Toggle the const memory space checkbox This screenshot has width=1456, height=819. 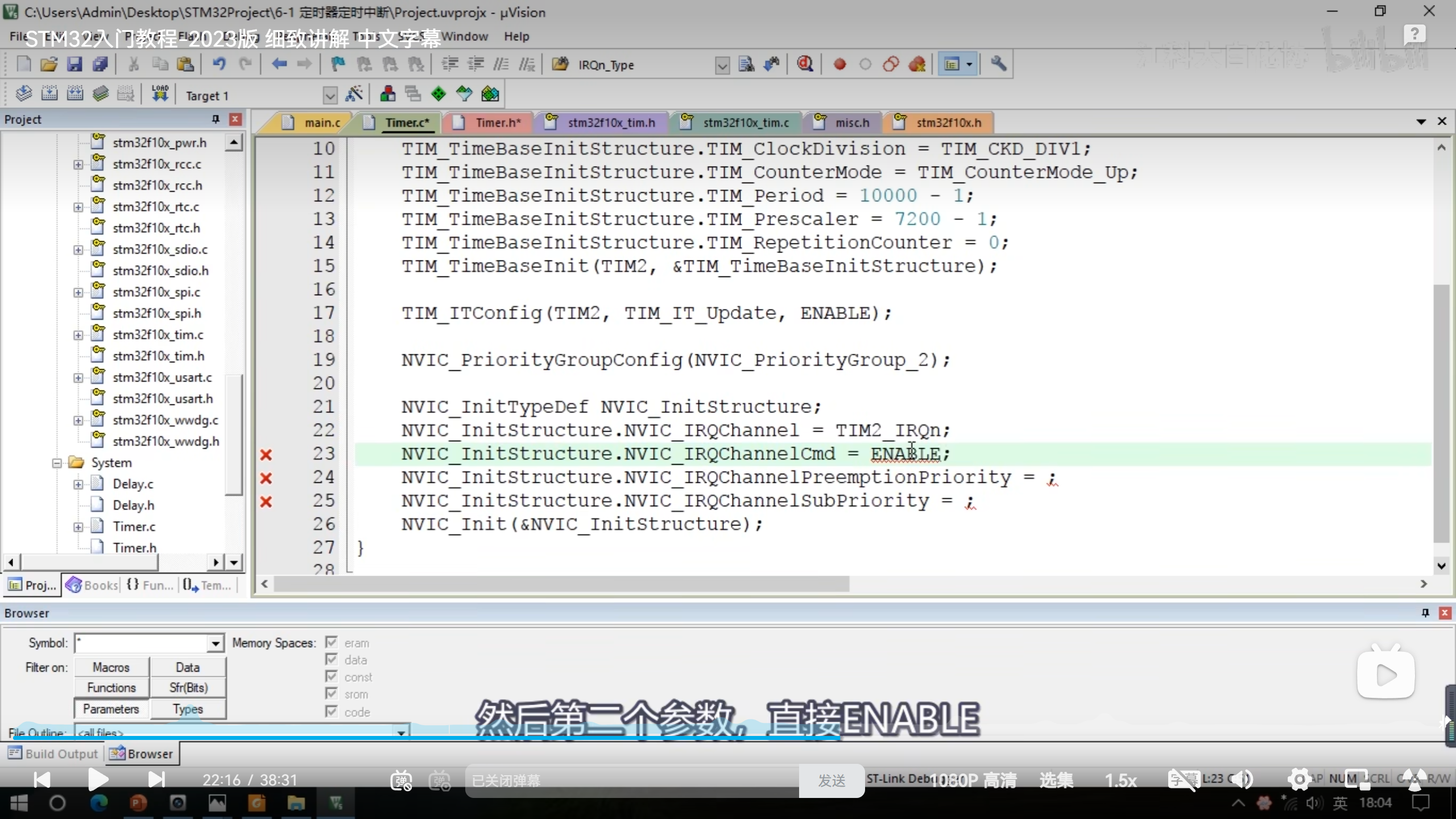(x=332, y=676)
